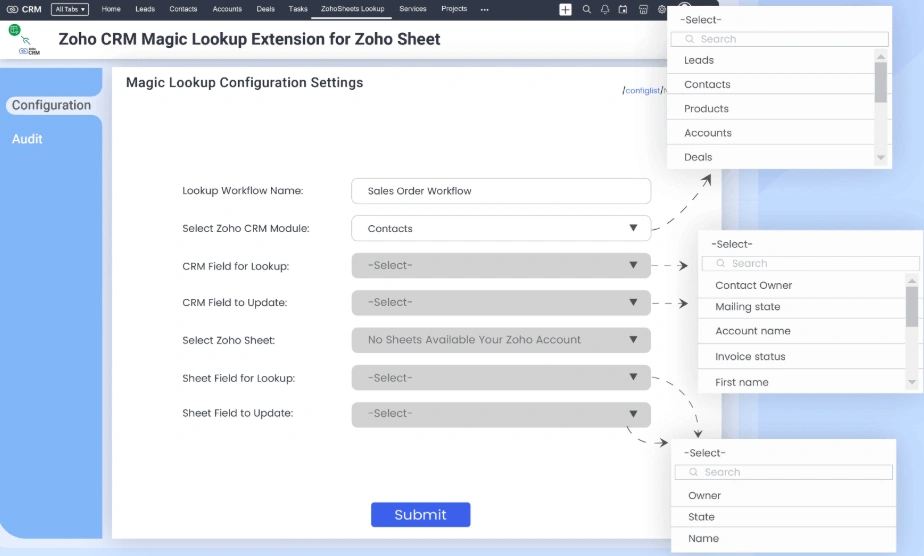Open the Deals tab in top bar
This screenshot has height=556, width=924.
click(x=266, y=9)
